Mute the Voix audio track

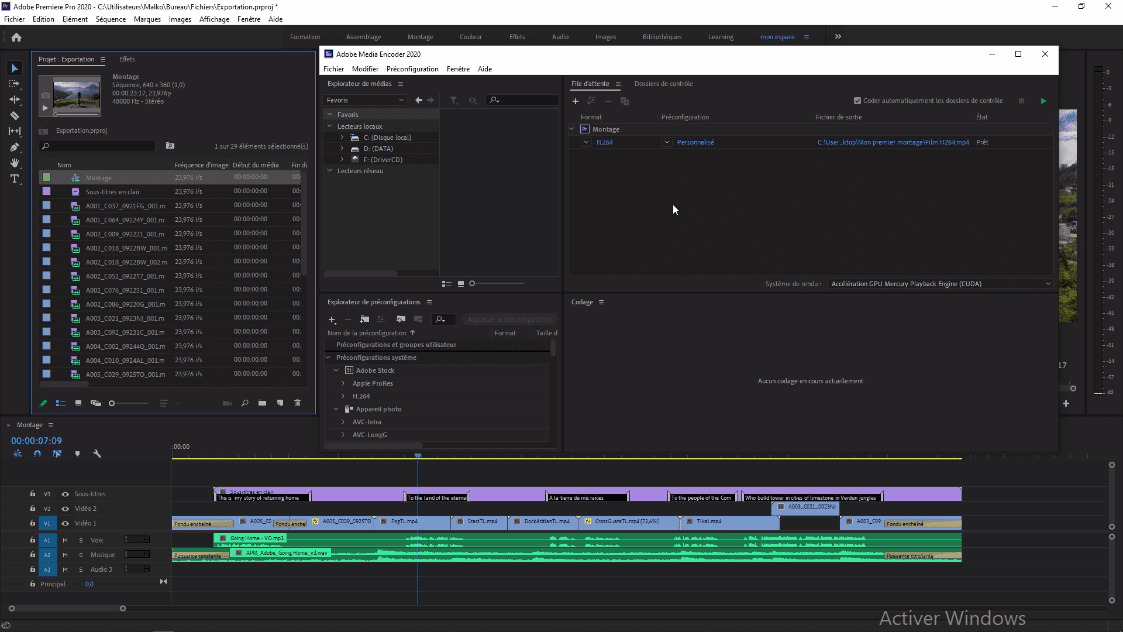(x=64, y=540)
